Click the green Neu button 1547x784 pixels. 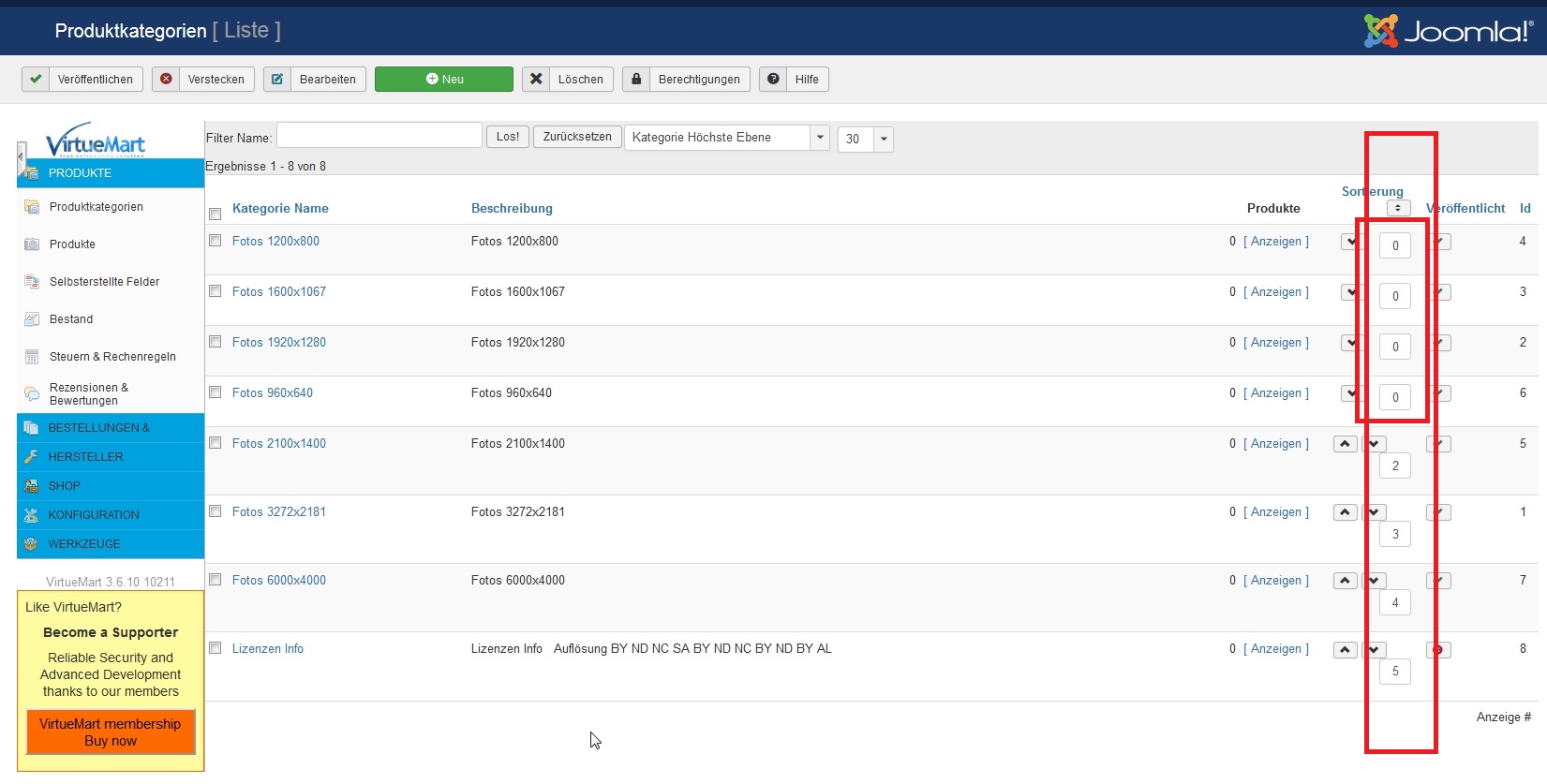443,80
